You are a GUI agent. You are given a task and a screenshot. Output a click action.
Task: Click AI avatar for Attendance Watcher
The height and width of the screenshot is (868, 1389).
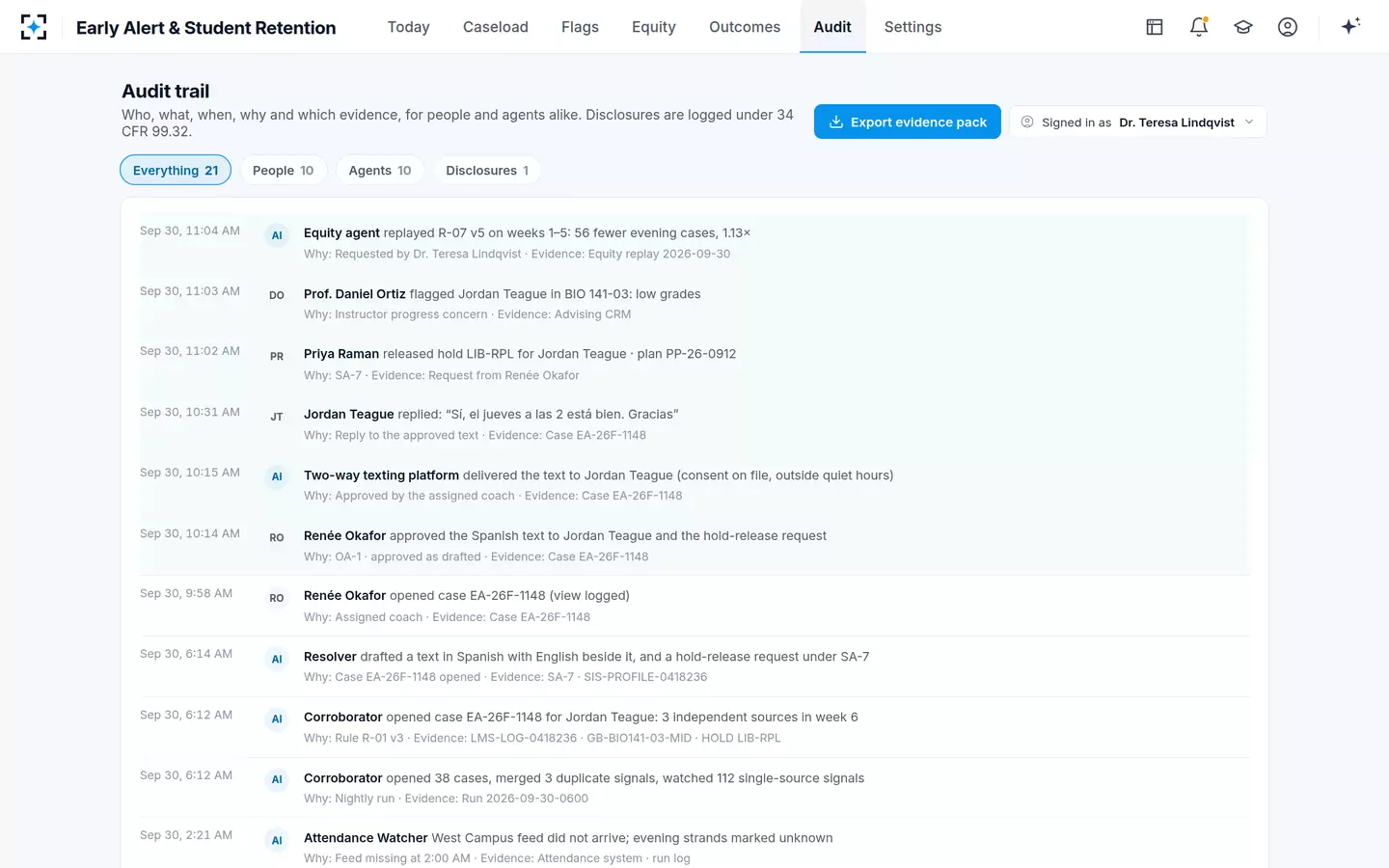[x=277, y=840]
